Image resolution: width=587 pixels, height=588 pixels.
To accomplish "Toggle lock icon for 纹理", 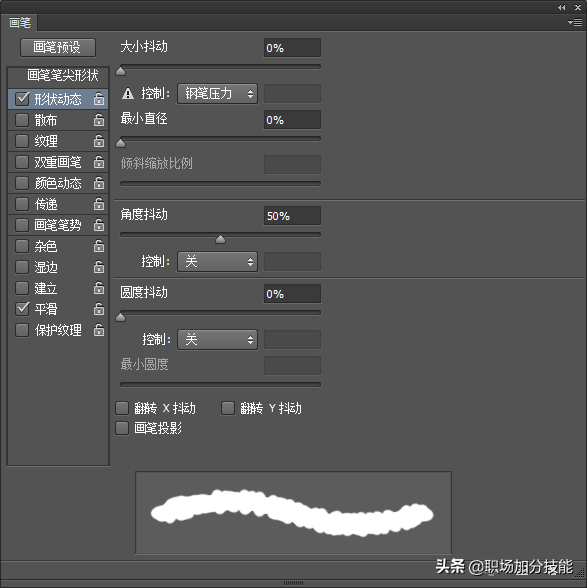I will pyautogui.click(x=99, y=141).
